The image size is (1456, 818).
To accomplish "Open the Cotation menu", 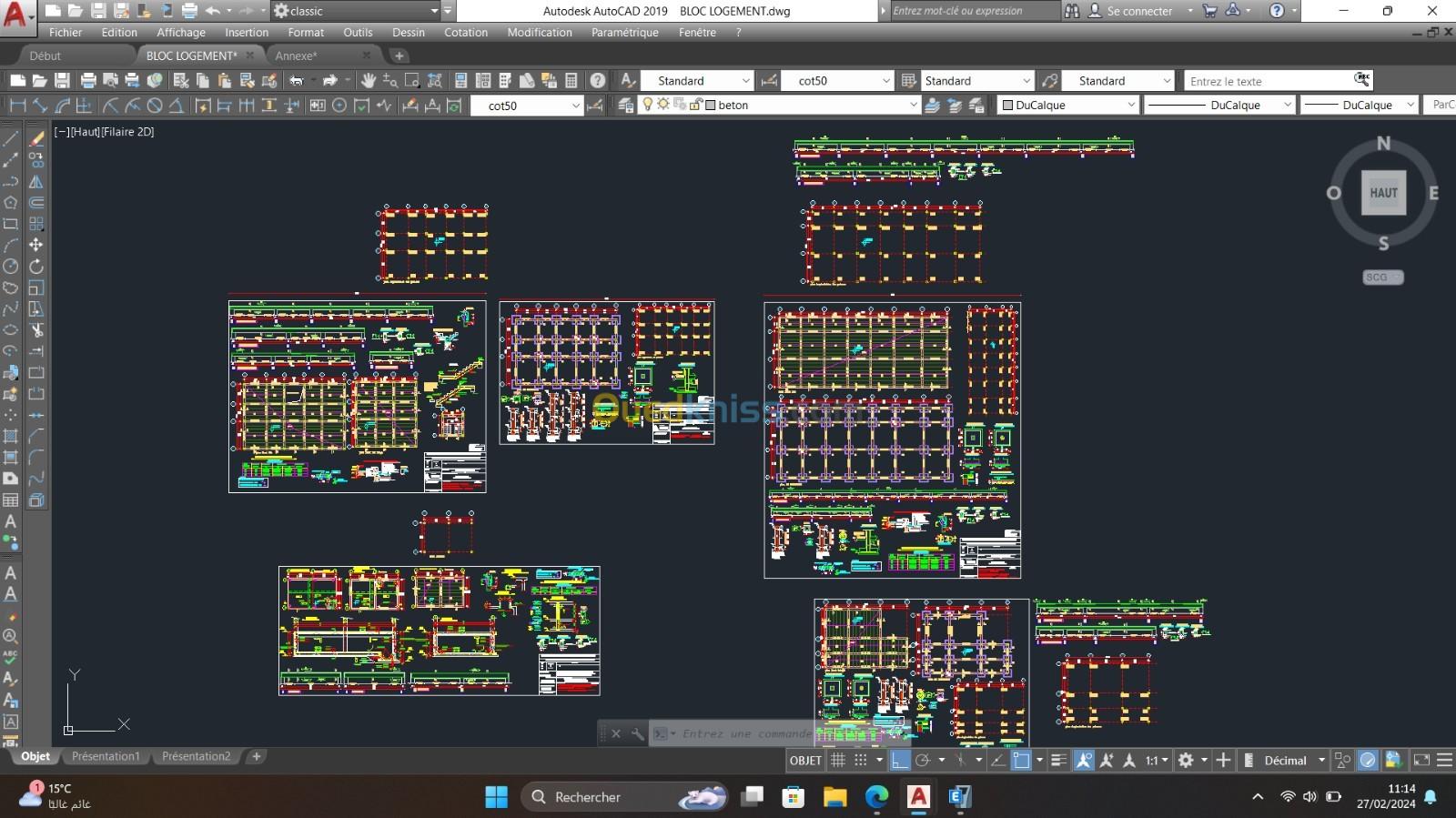I will 466,32.
